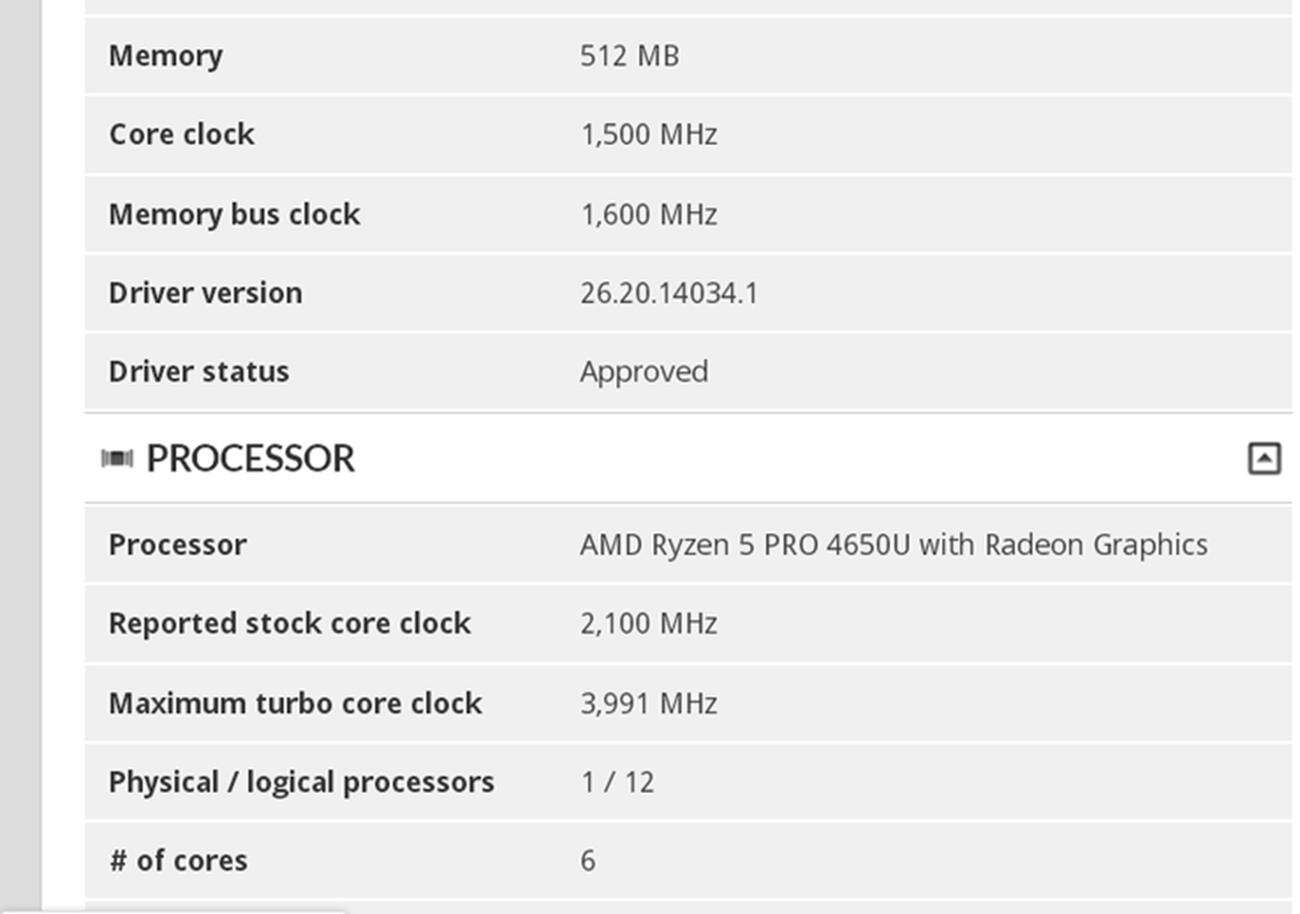
Task: Click the 2,100 MHz stock clock value
Action: (648, 623)
